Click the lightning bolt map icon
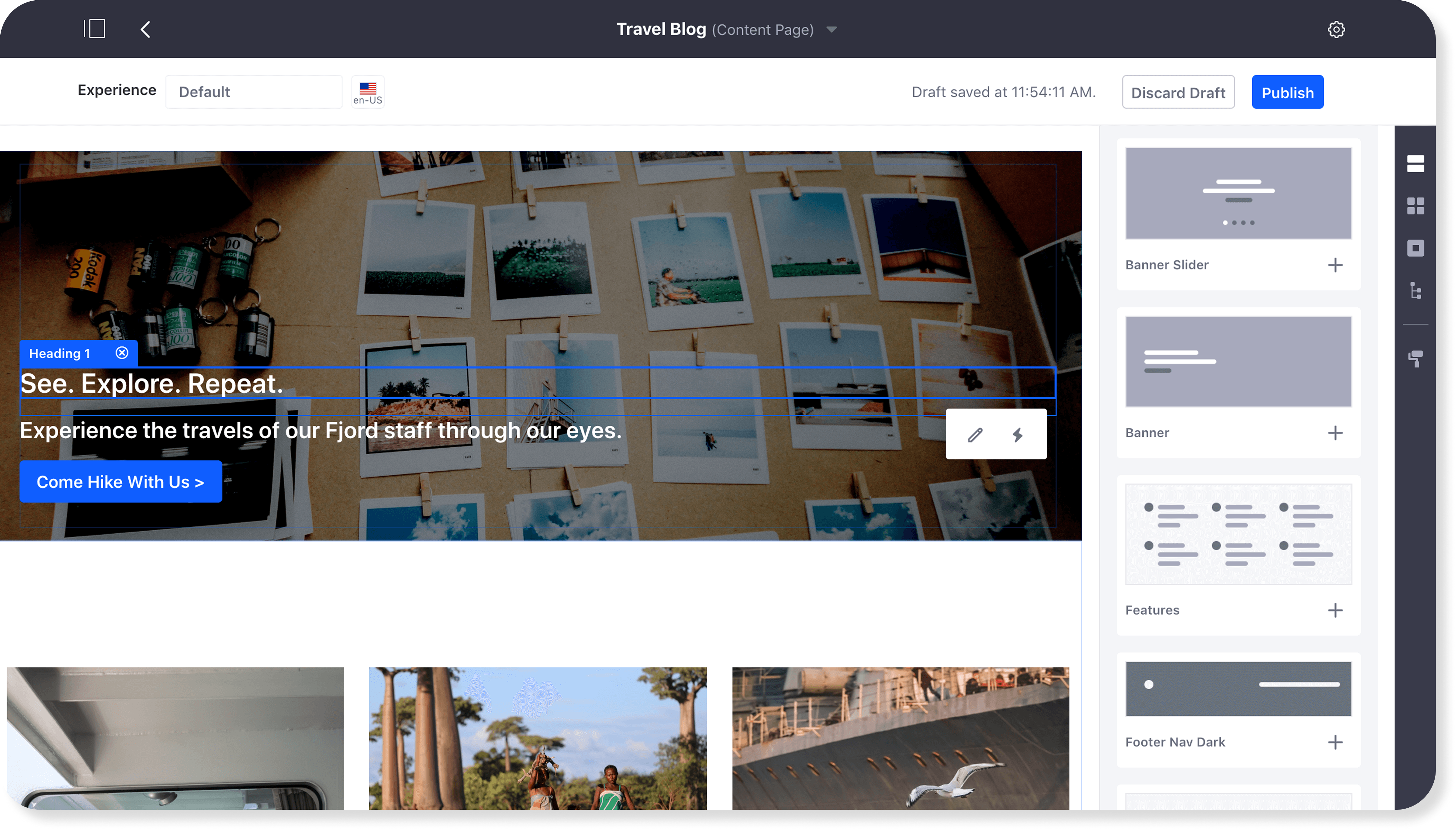Image resolution: width=1456 pixels, height=830 pixels. pyautogui.click(x=1018, y=435)
